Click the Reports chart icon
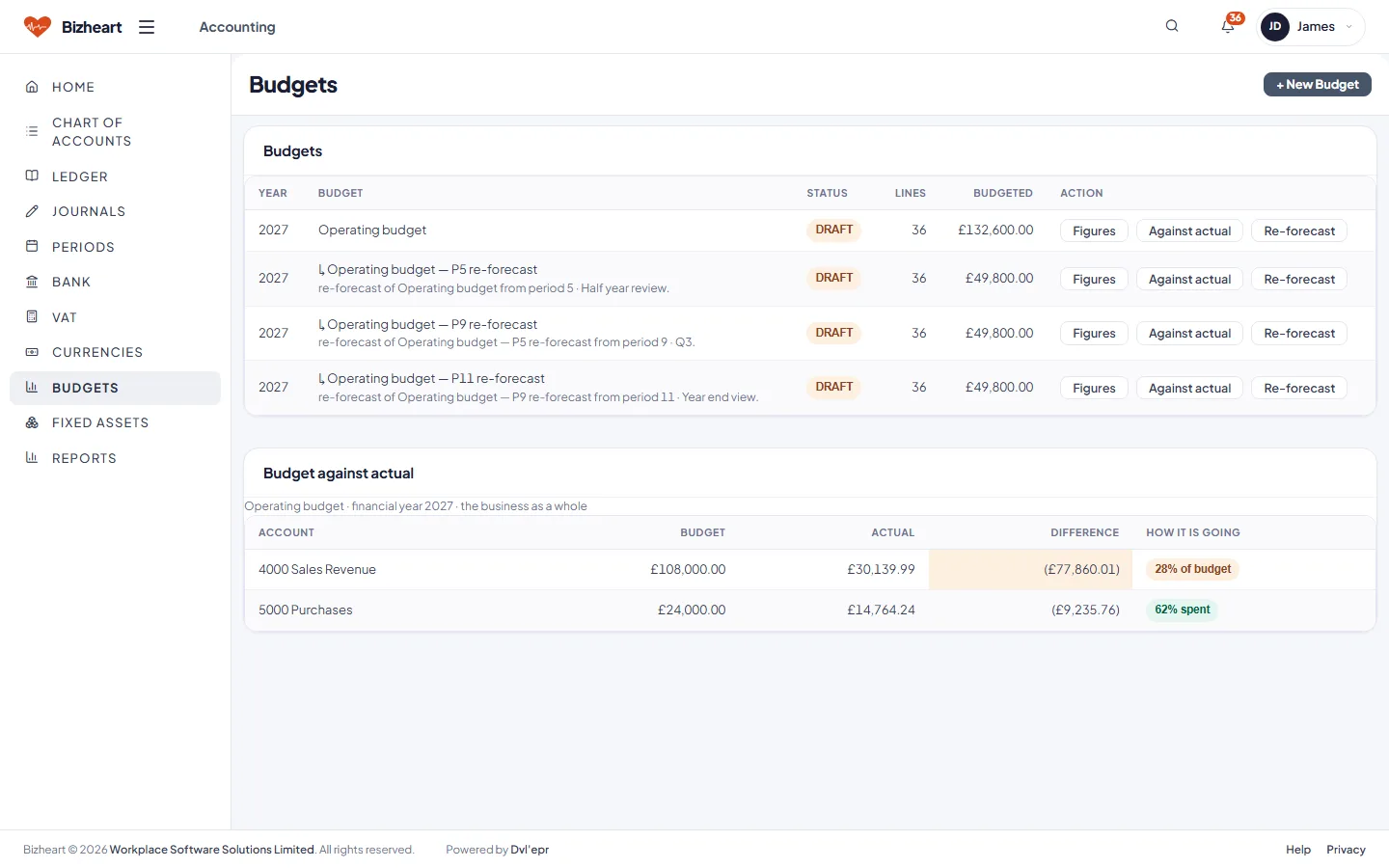The image size is (1389, 868). click(x=32, y=457)
